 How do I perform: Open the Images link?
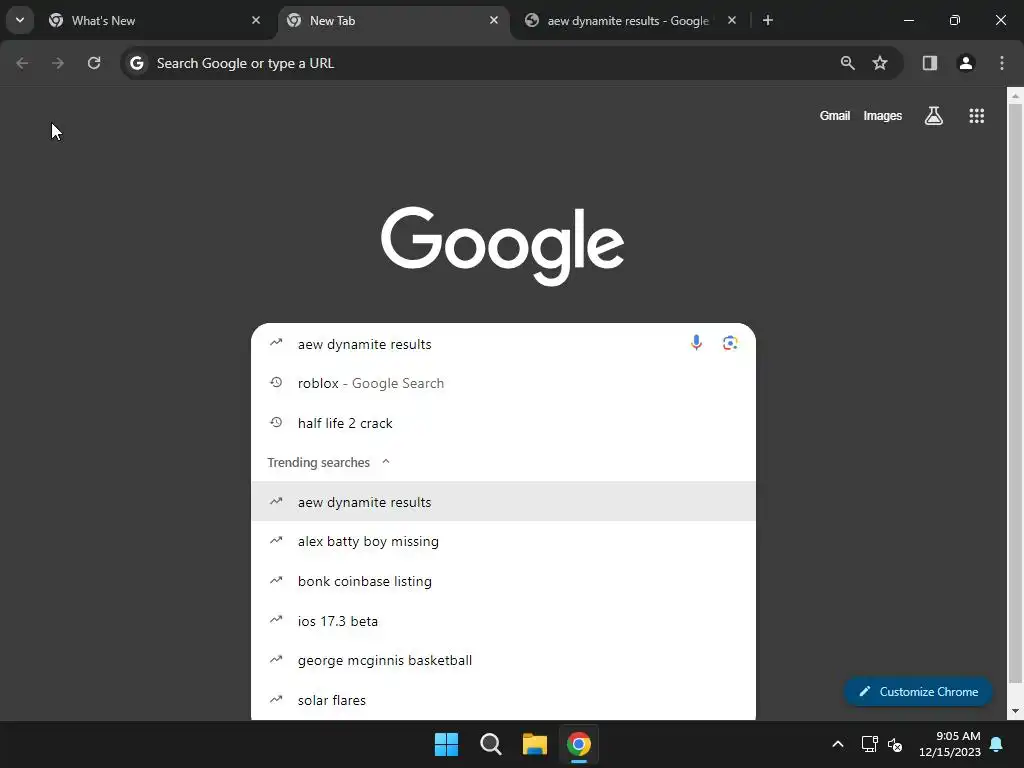pos(882,116)
